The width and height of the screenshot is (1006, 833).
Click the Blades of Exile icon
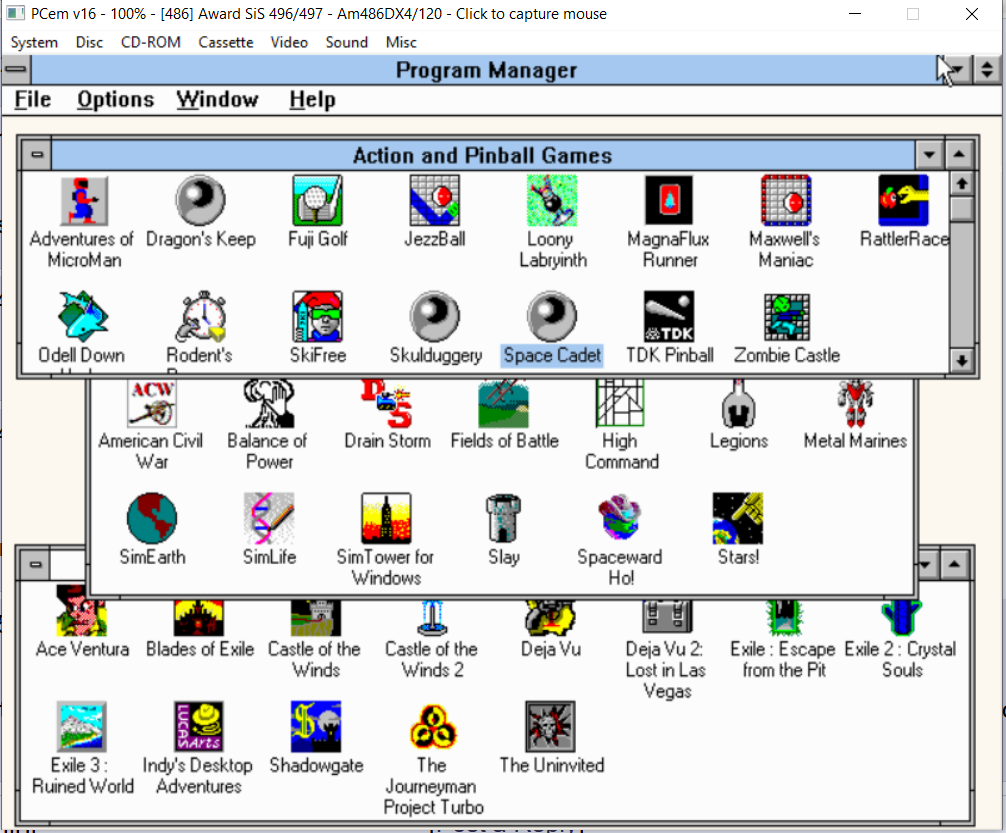pyautogui.click(x=199, y=618)
